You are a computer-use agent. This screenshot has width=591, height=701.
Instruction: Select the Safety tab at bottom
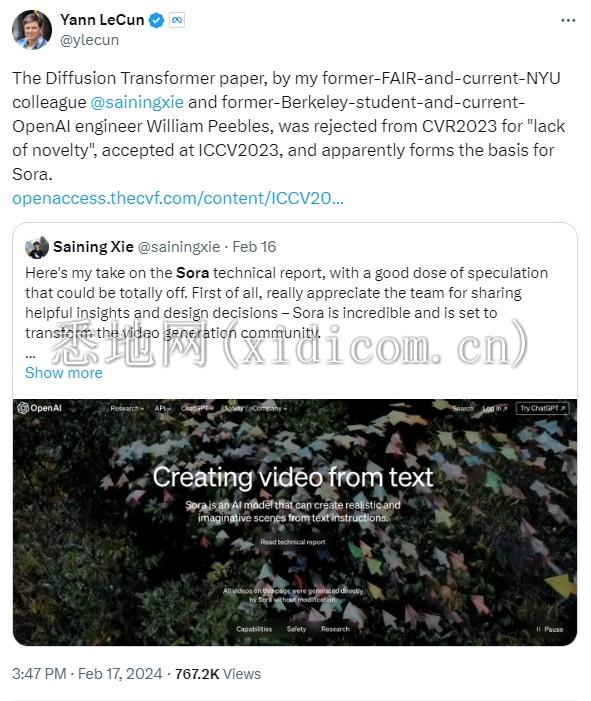point(296,629)
